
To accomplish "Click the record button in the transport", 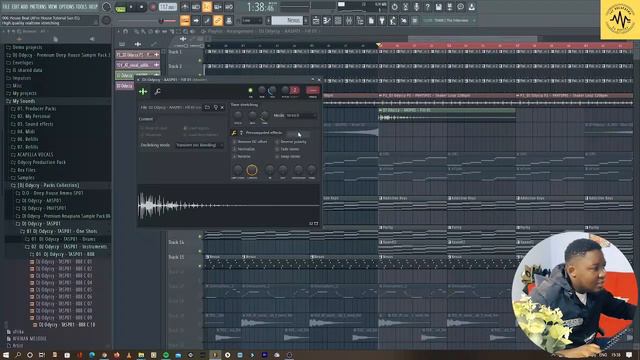I will 153,7.
